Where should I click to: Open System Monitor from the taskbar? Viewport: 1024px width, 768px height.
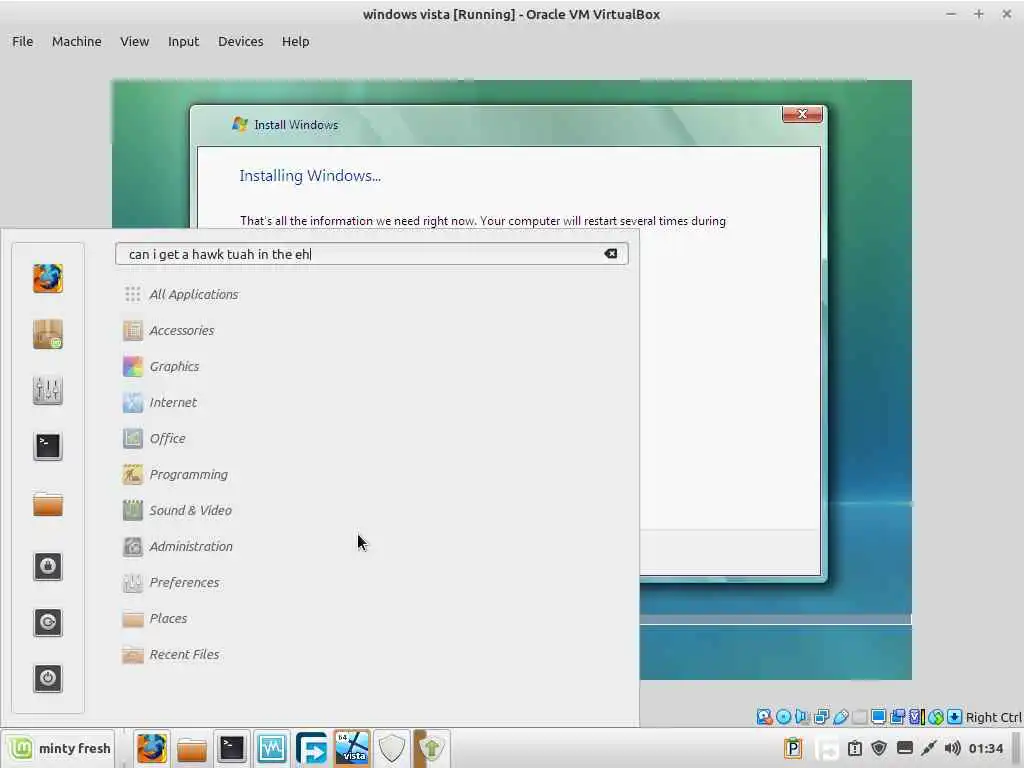click(272, 748)
